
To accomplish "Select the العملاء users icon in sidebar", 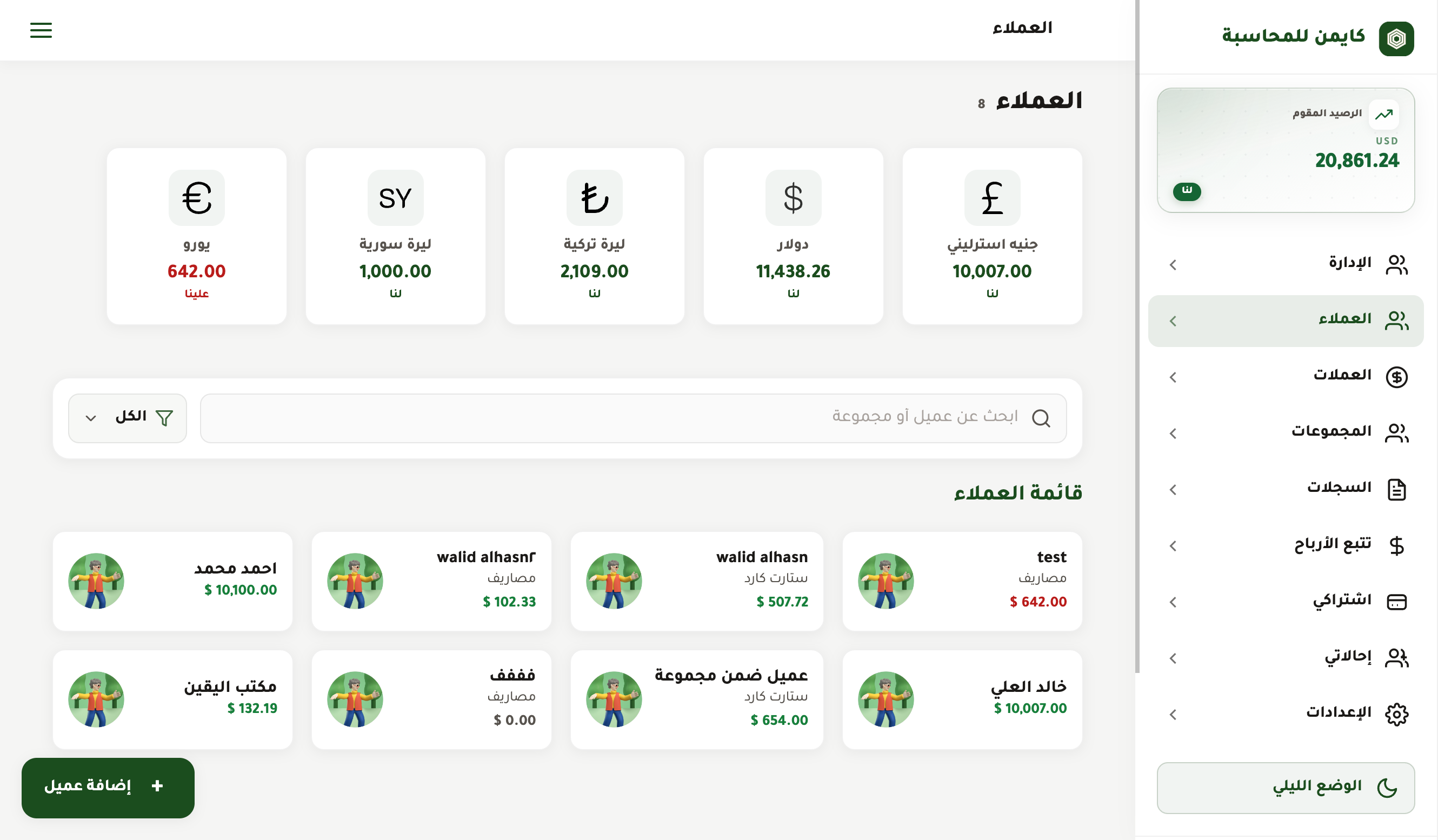I will tap(1397, 319).
